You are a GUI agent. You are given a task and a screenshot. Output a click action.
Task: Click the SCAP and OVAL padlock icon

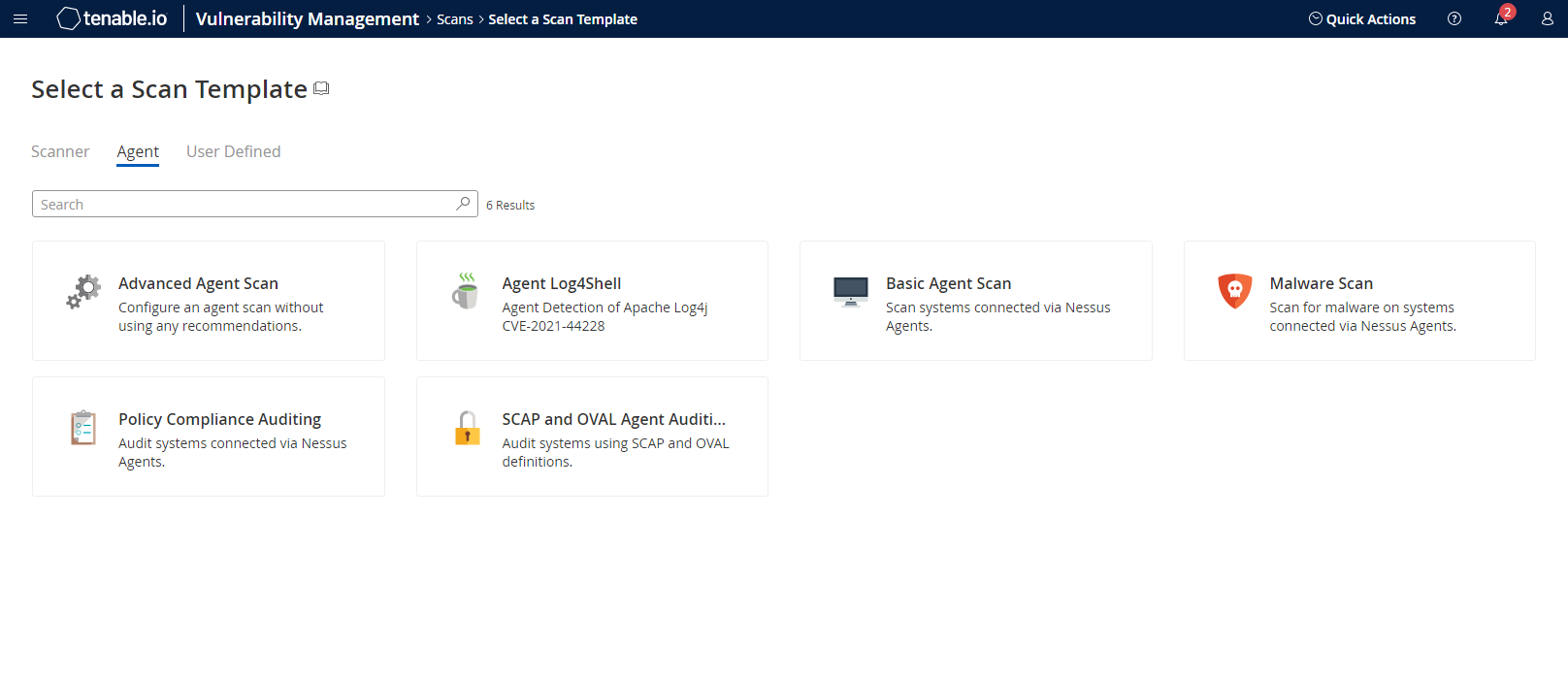point(468,427)
